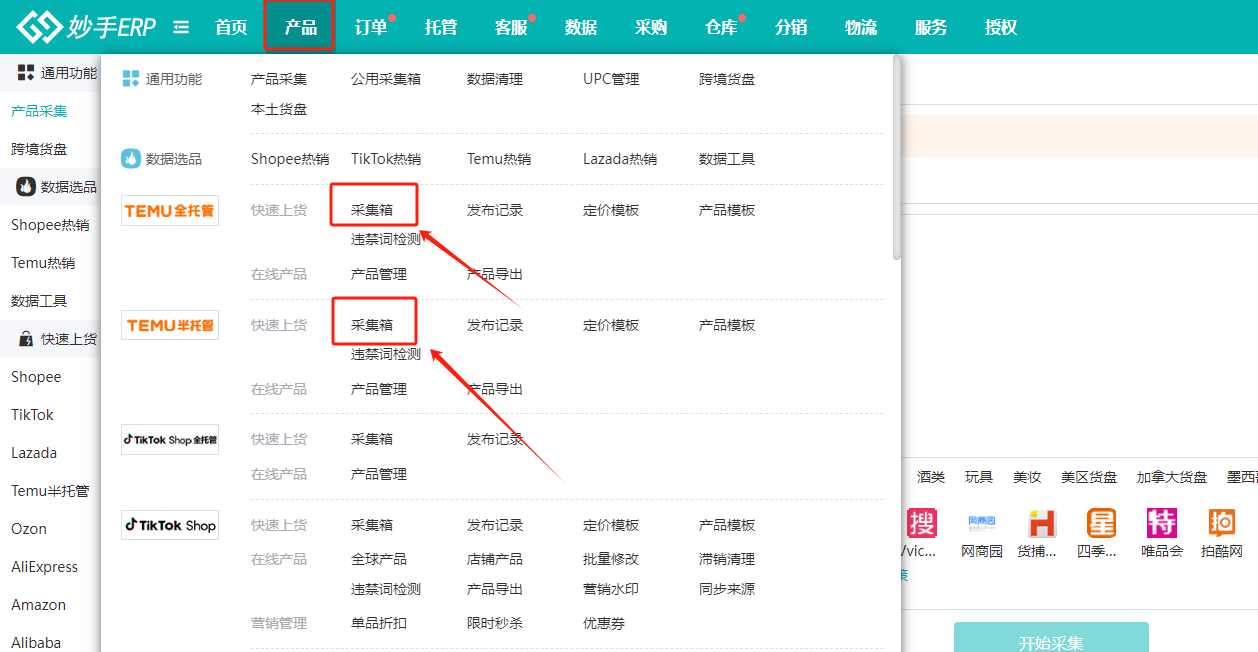Click the 唯品会 source site icon
Image resolution: width=1258 pixels, height=652 pixels.
pos(1162,523)
